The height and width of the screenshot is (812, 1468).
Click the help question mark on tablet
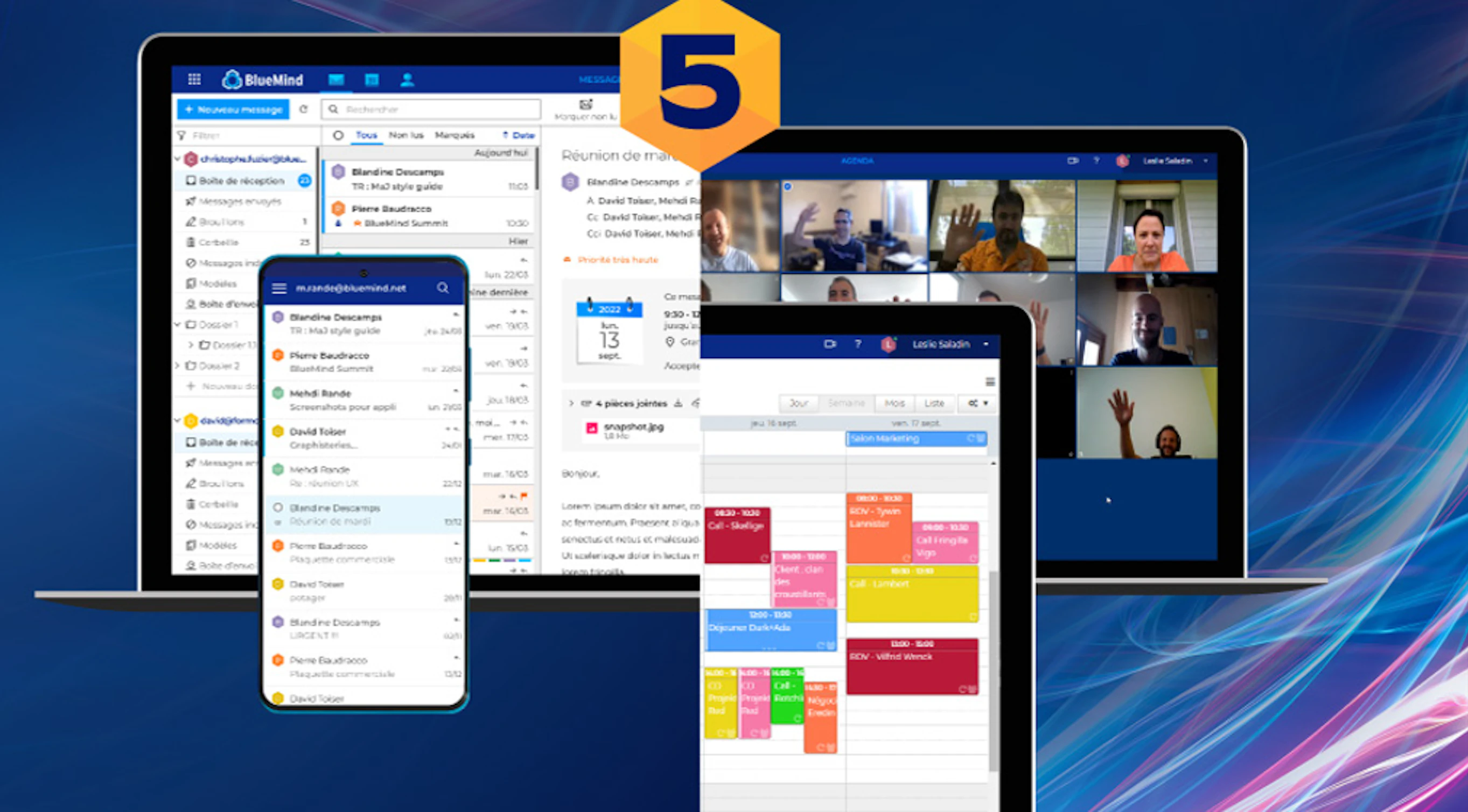pyautogui.click(x=858, y=344)
